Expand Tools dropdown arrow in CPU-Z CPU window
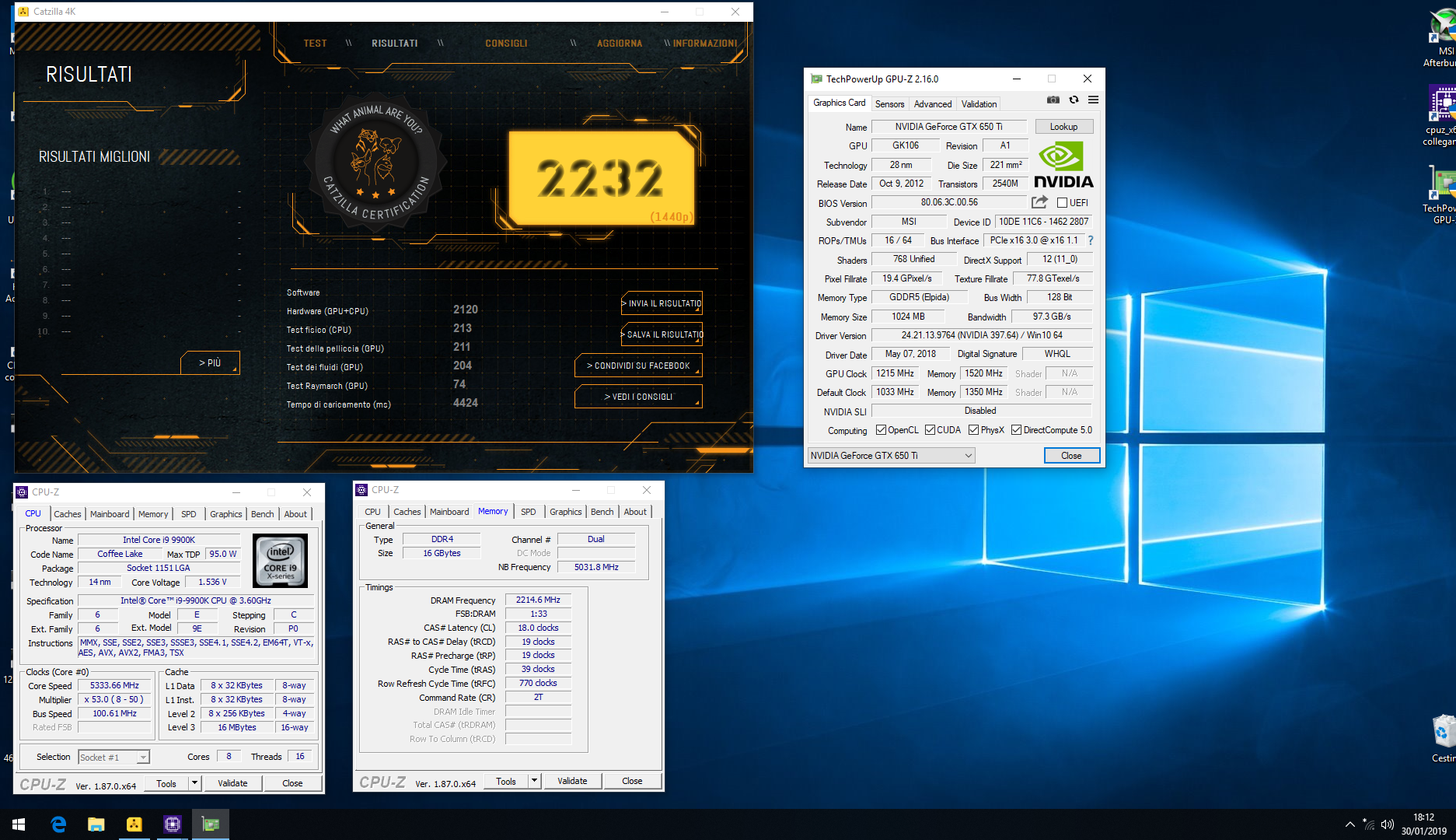Screen dimensions: 1456x840 (194, 783)
